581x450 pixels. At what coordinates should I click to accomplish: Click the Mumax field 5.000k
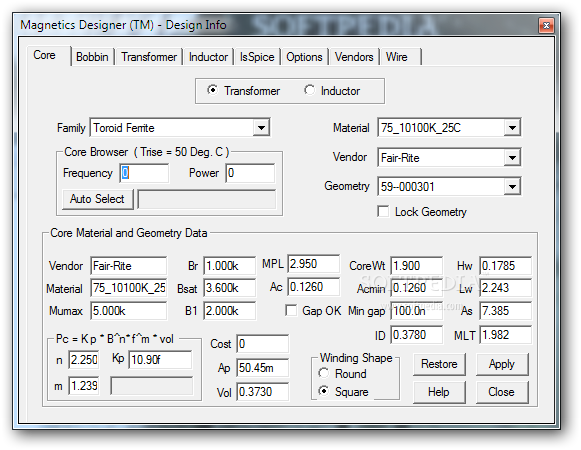pyautogui.click(x=128, y=310)
